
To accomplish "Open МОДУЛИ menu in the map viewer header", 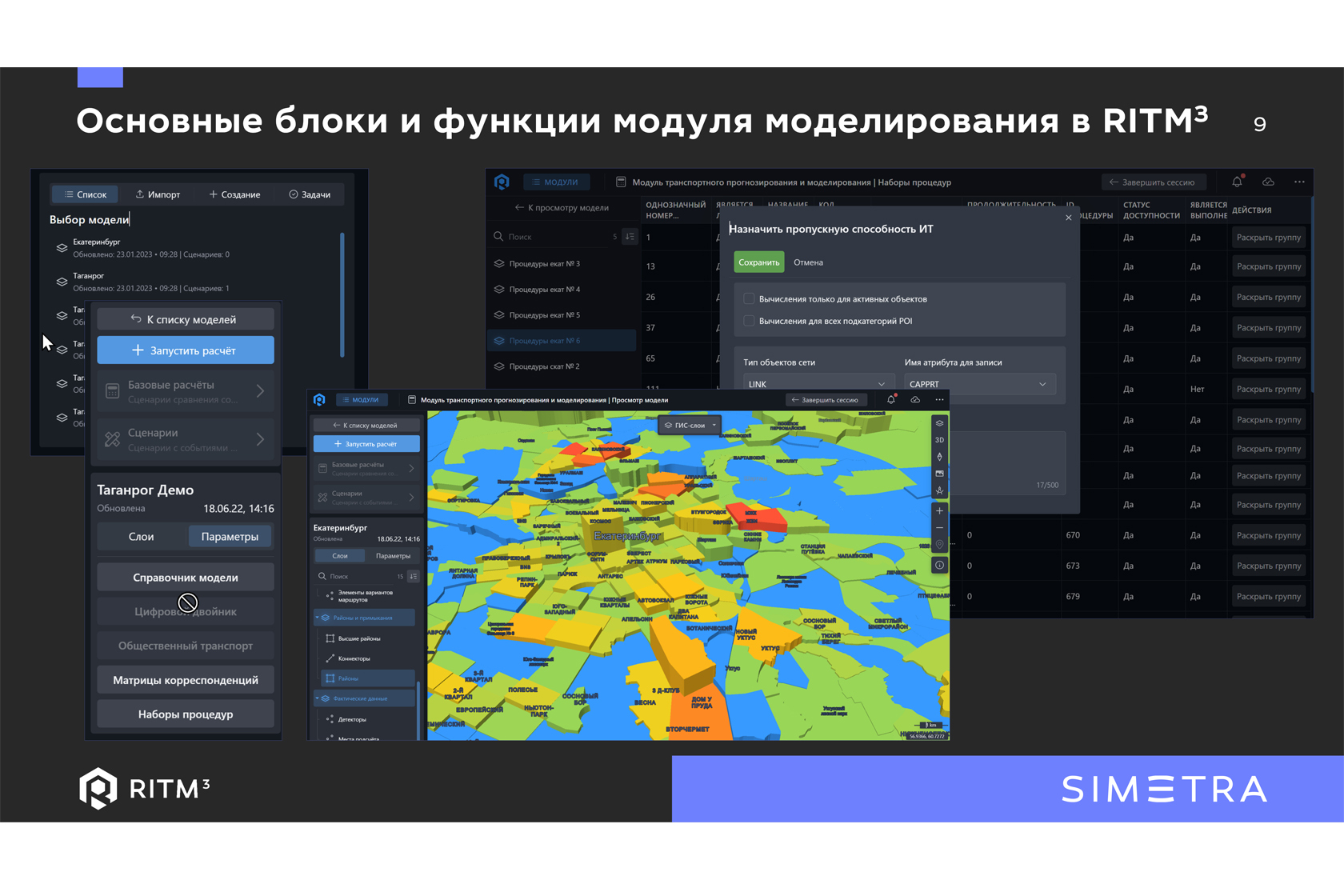I will (361, 400).
